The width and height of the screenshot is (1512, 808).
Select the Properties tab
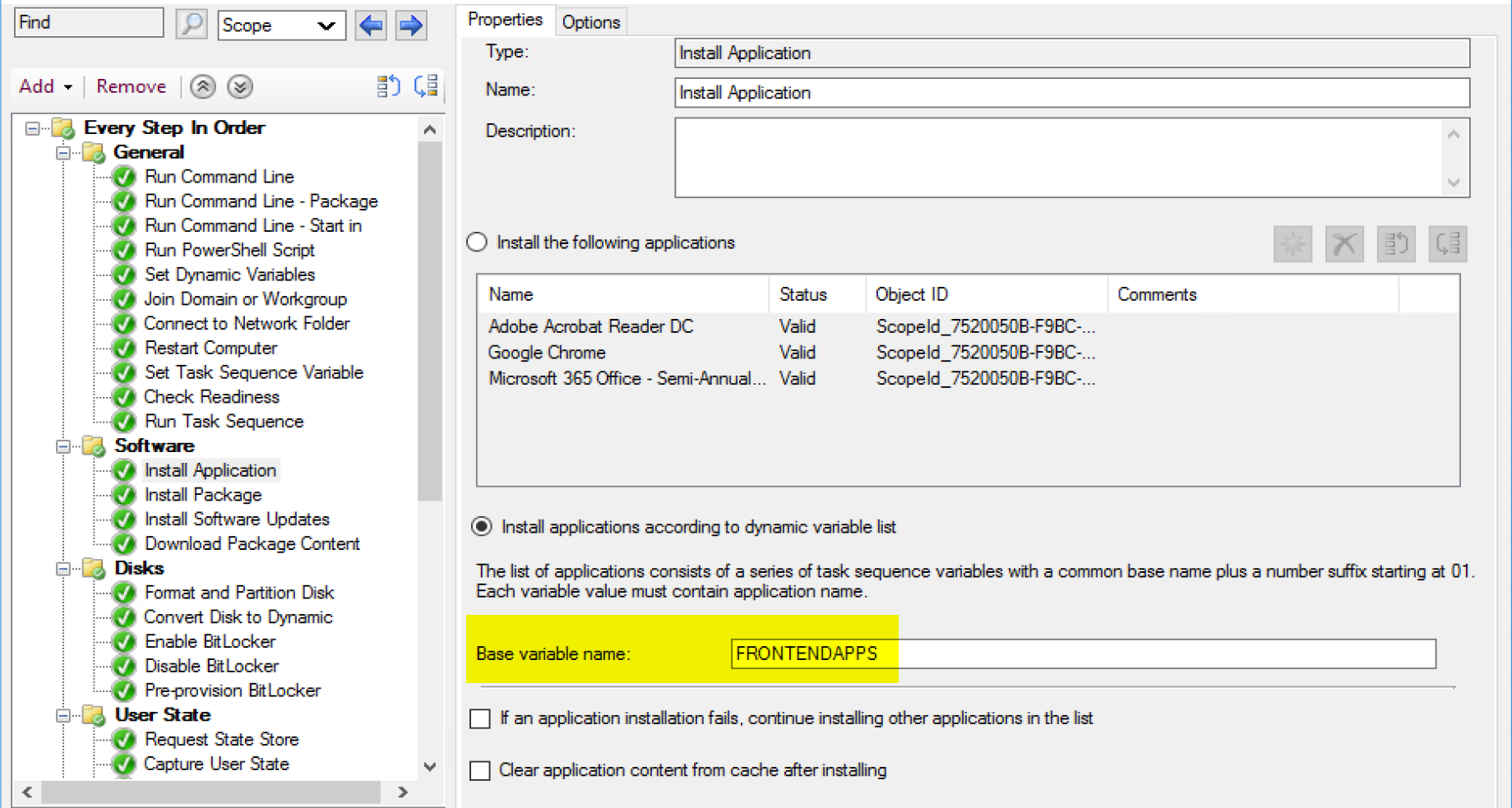(505, 20)
